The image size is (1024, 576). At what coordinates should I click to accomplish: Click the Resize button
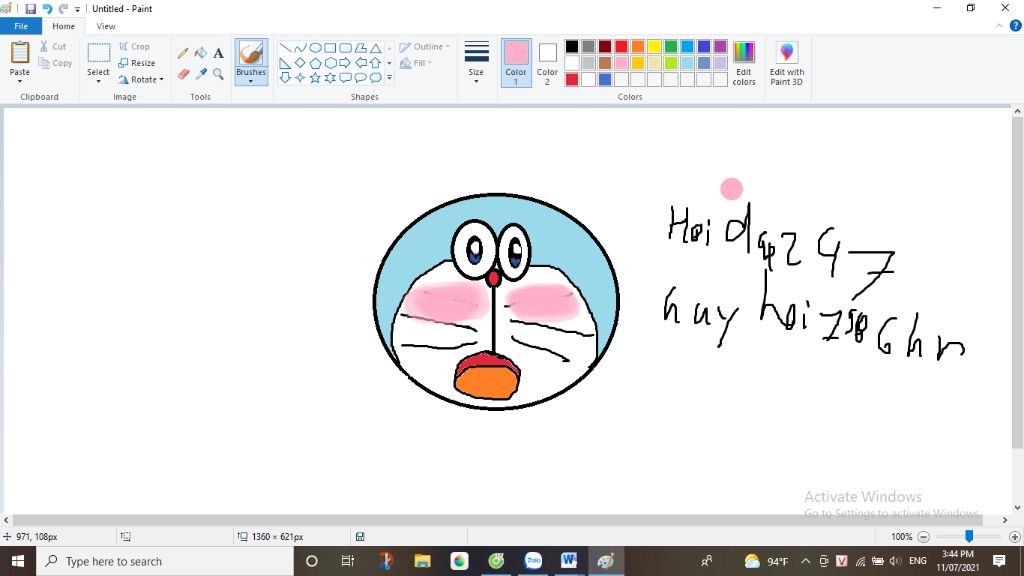click(136, 63)
